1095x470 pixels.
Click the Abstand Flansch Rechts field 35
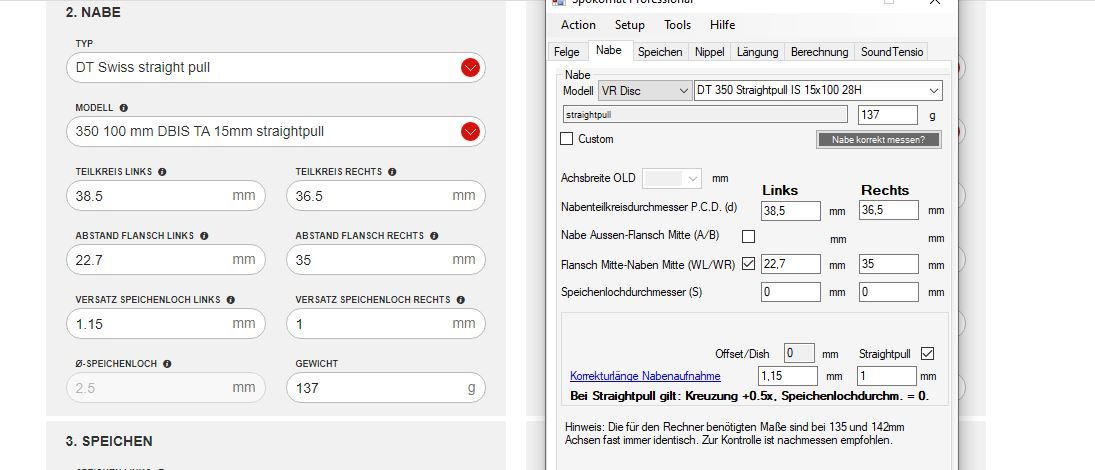385,260
